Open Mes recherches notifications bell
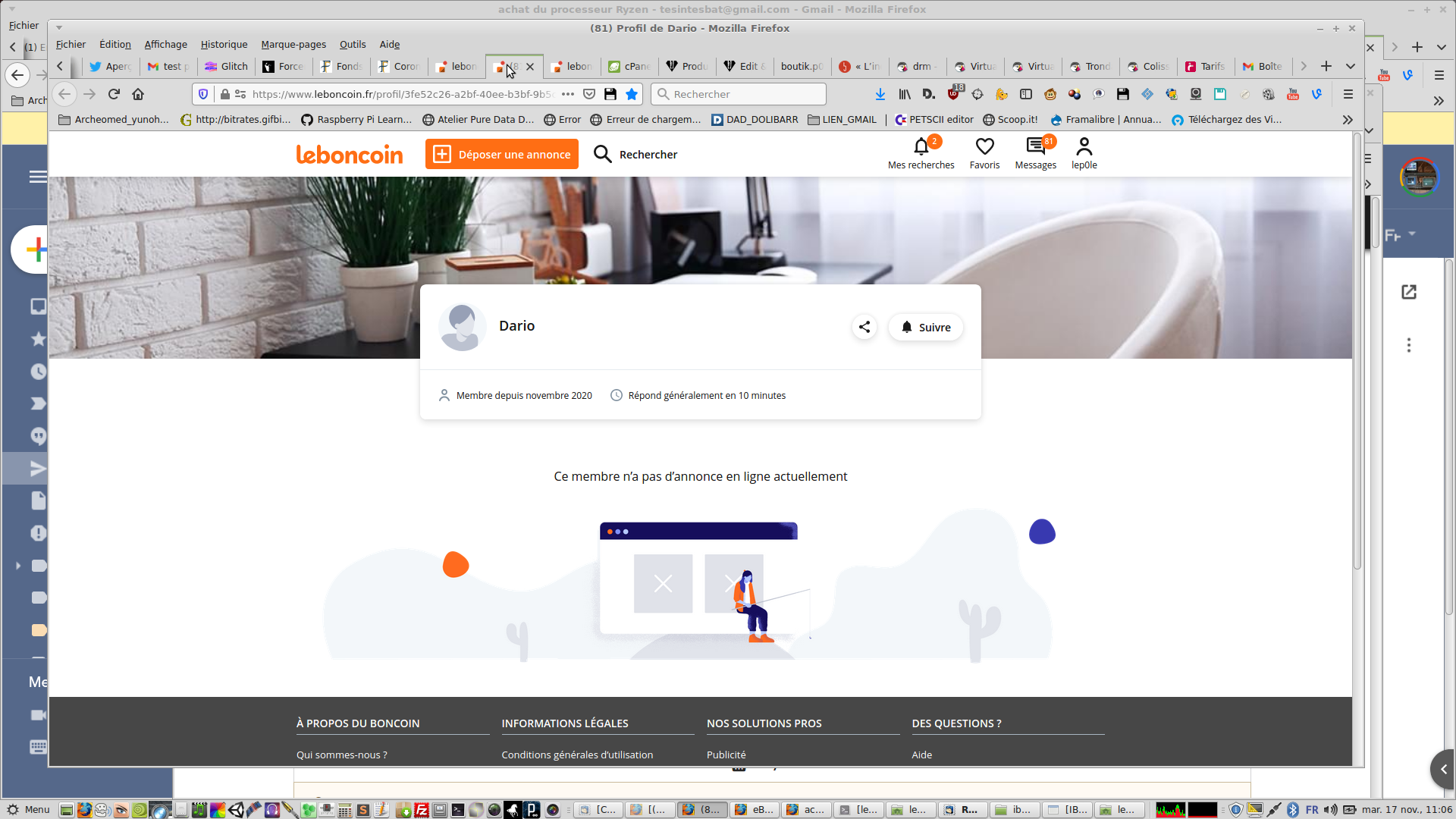Image resolution: width=1456 pixels, height=819 pixels. click(921, 146)
